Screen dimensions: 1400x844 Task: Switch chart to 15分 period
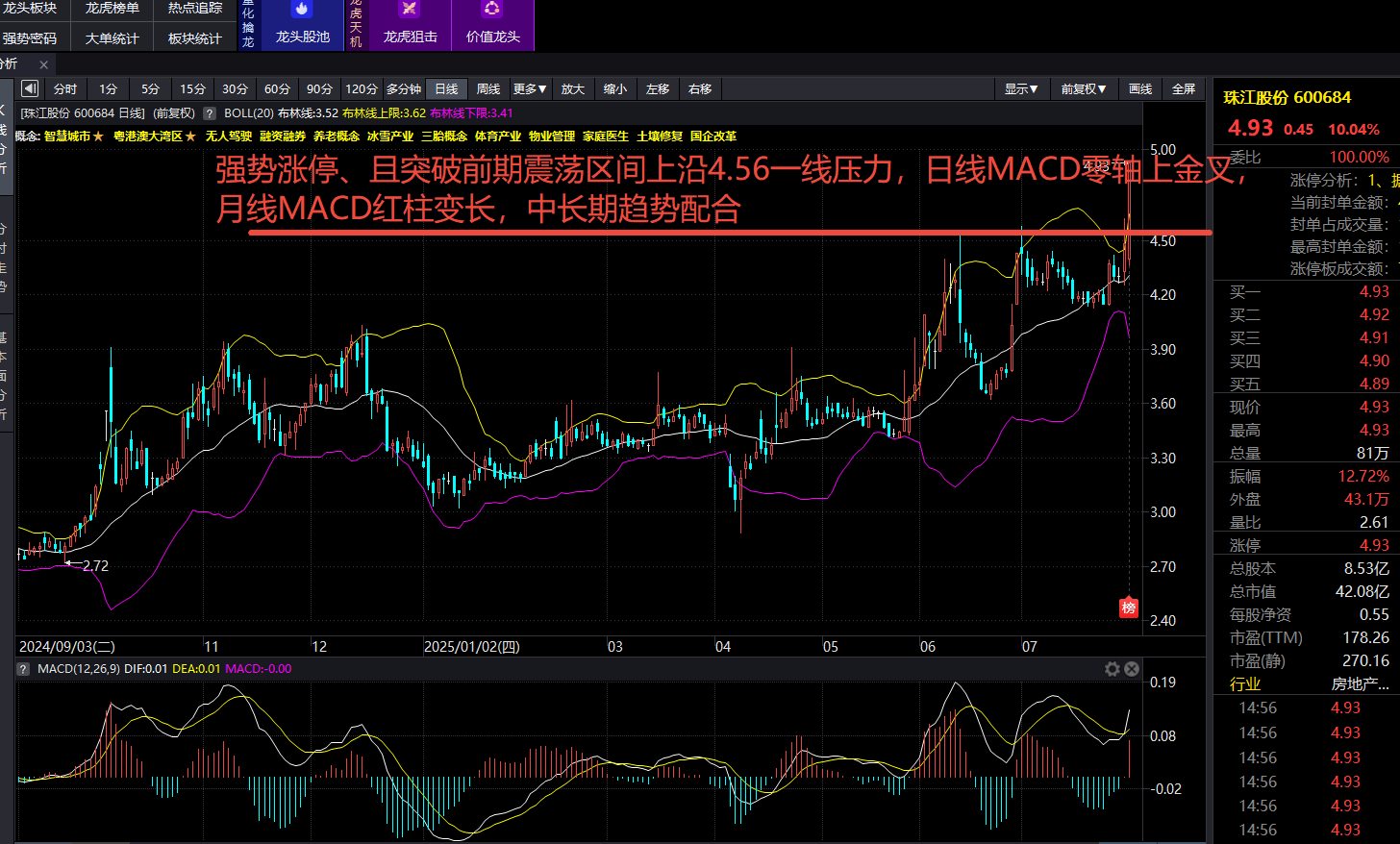(192, 89)
